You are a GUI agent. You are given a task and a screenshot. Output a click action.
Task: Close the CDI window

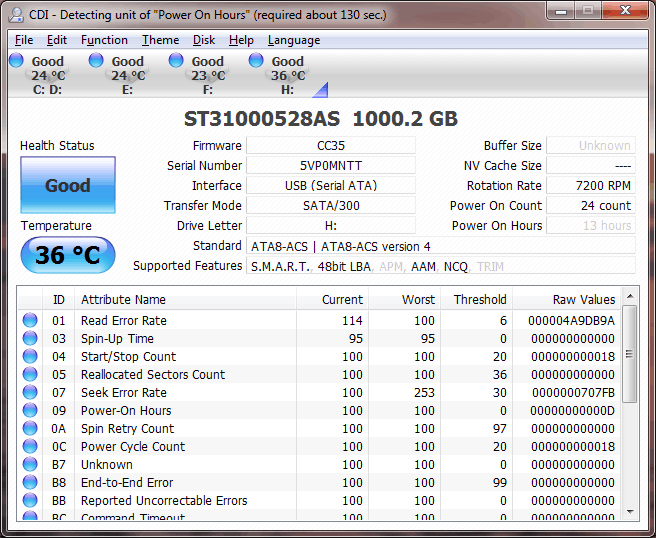tap(625, 10)
